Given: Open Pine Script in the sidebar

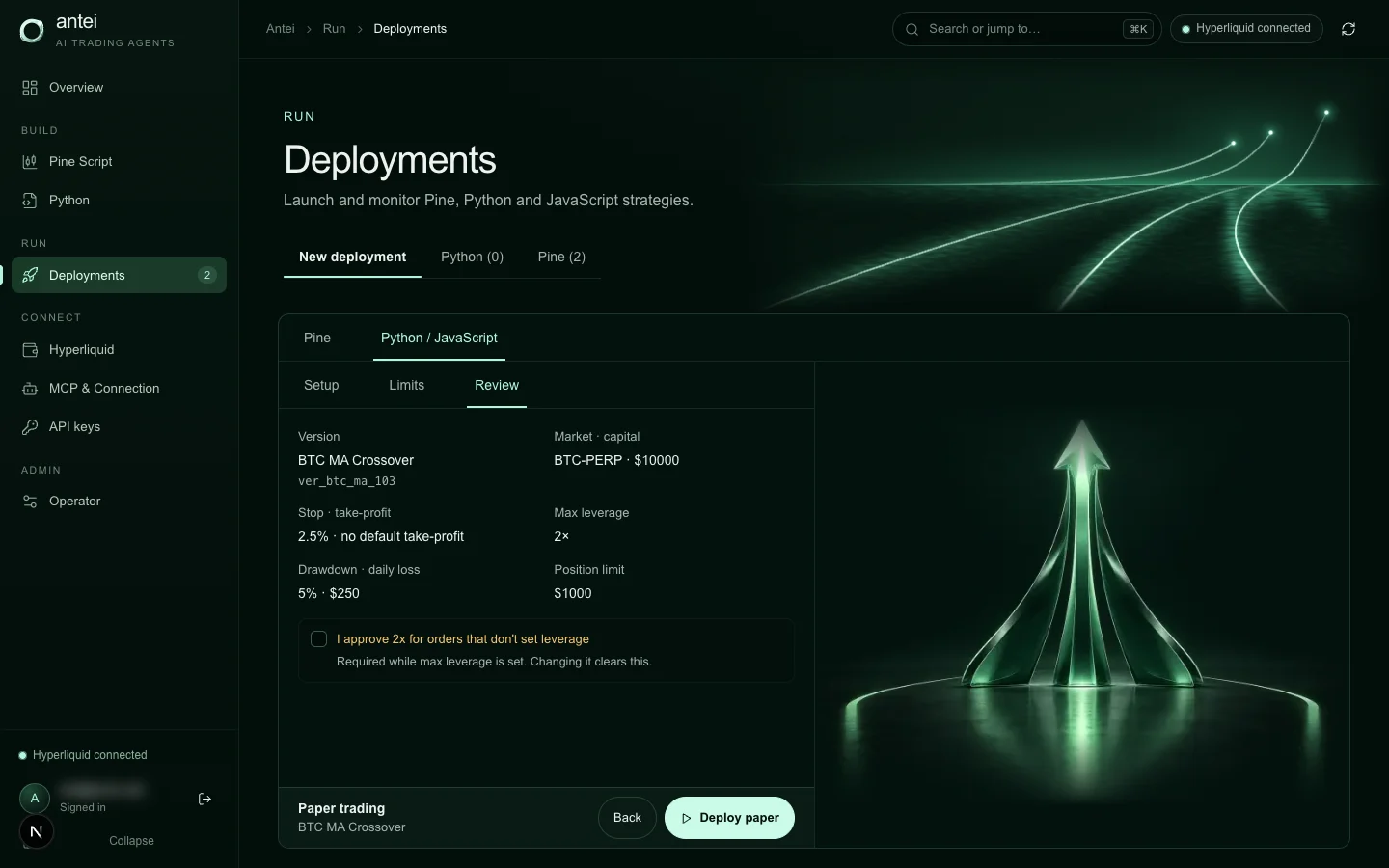Looking at the screenshot, I should [119, 162].
